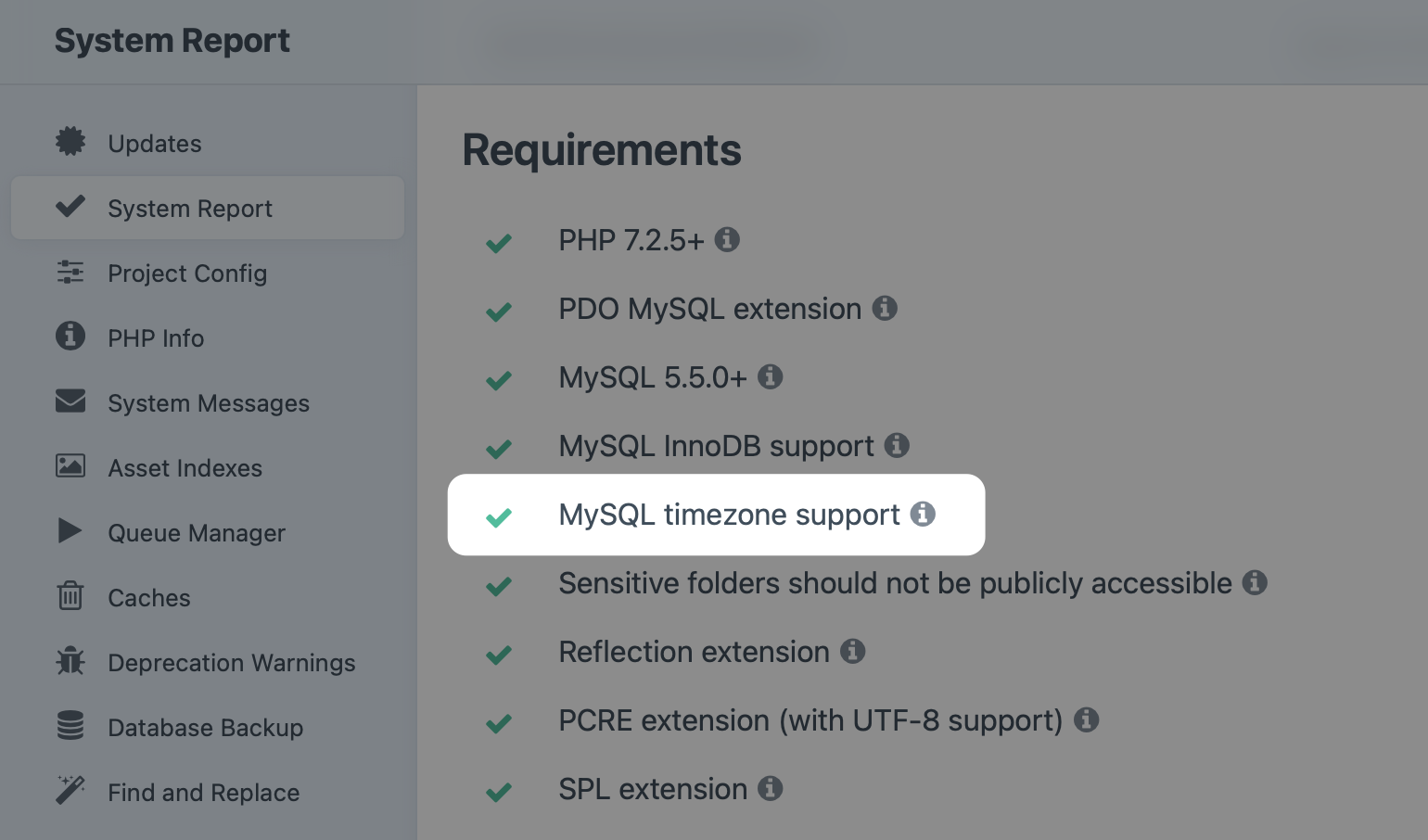Screen dimensions: 1428x840
Task: Show info for PCRE extension requirement
Action: pyautogui.click(x=1086, y=719)
